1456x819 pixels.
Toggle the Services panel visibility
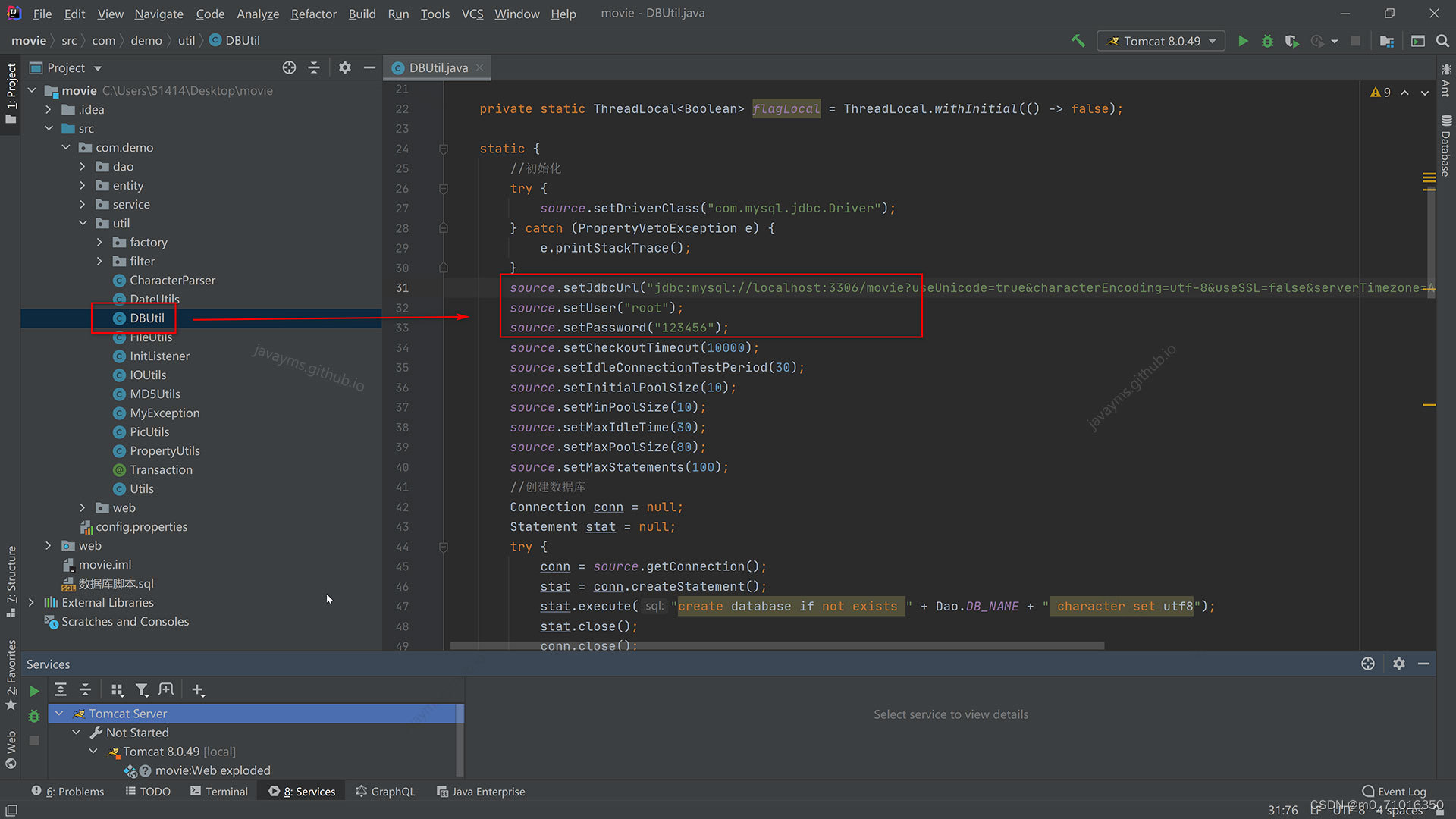tap(305, 791)
